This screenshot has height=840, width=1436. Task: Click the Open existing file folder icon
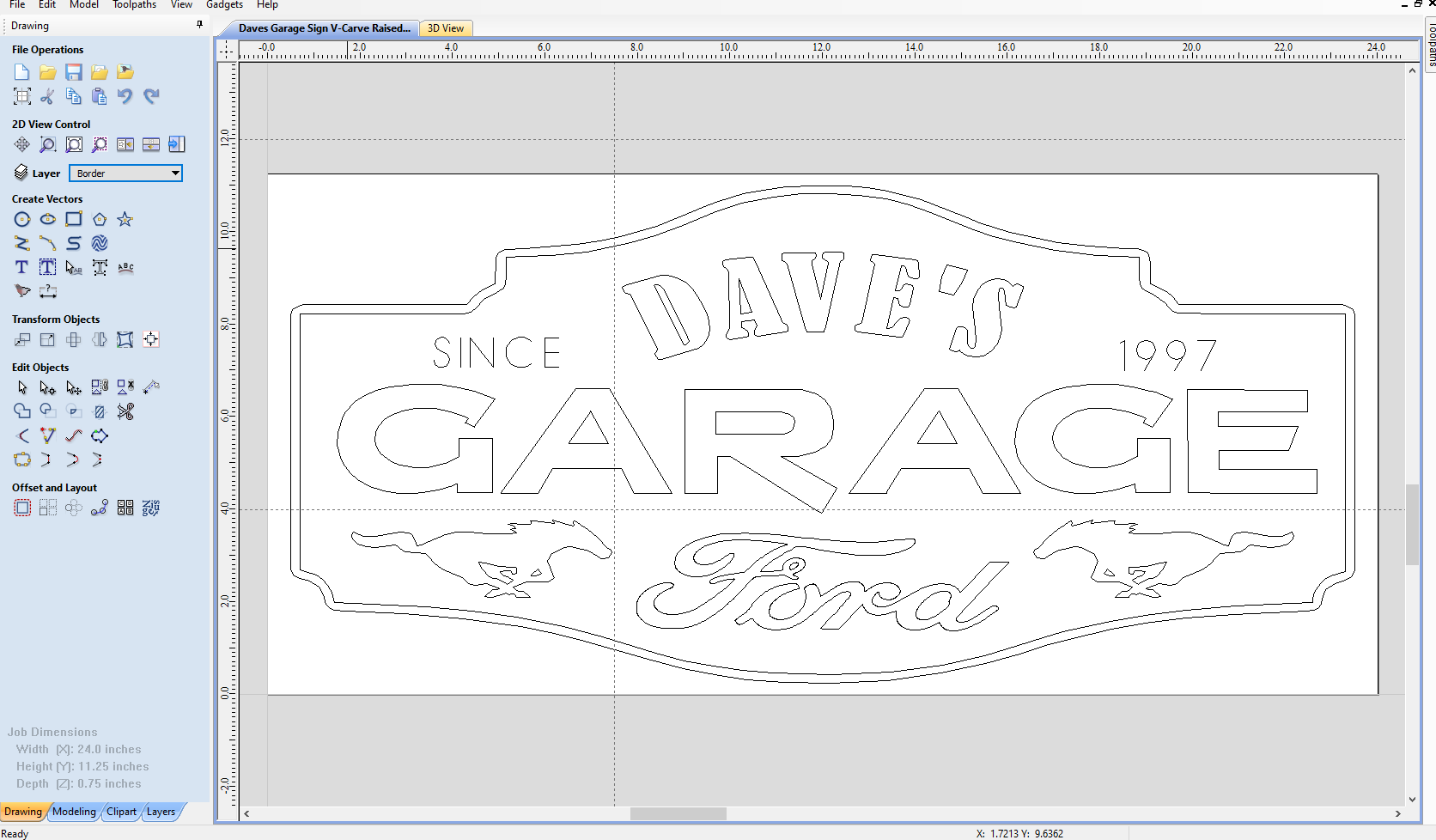48,72
